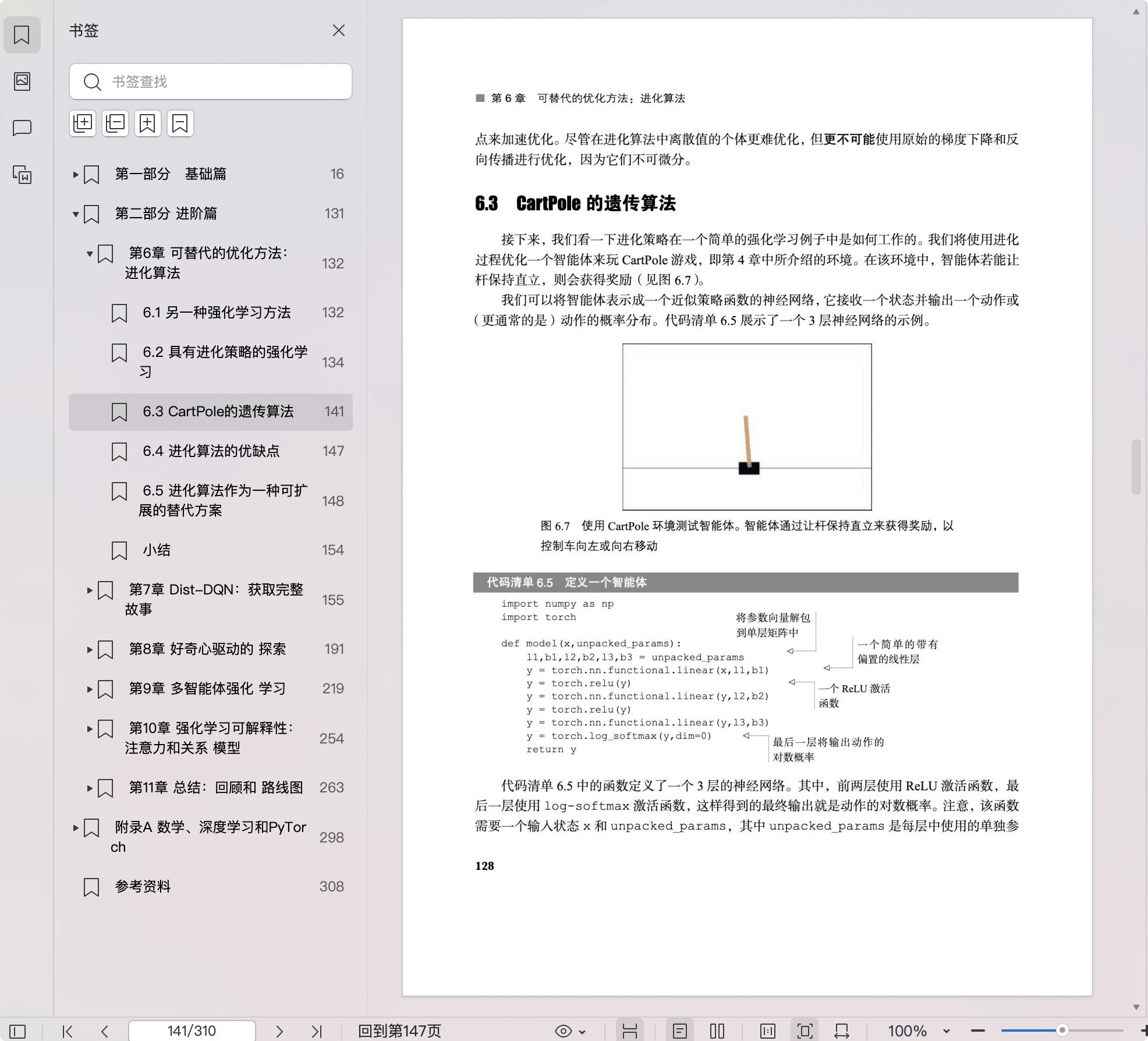
Task: Expand the 第8章 好奇心驱动的探索 bookmark
Action: tap(90, 649)
